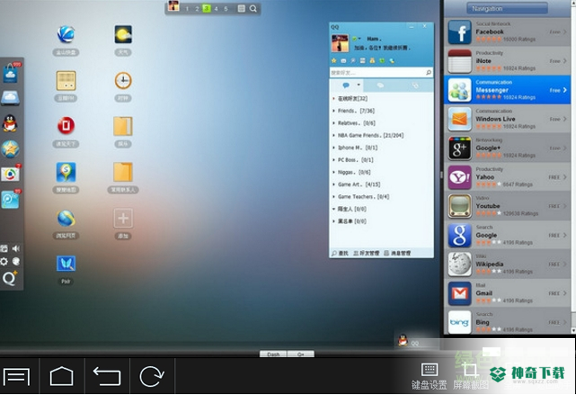Toggle the speaker volume icon in sidebar
Screen dimensions: 576x395
tap(16, 248)
